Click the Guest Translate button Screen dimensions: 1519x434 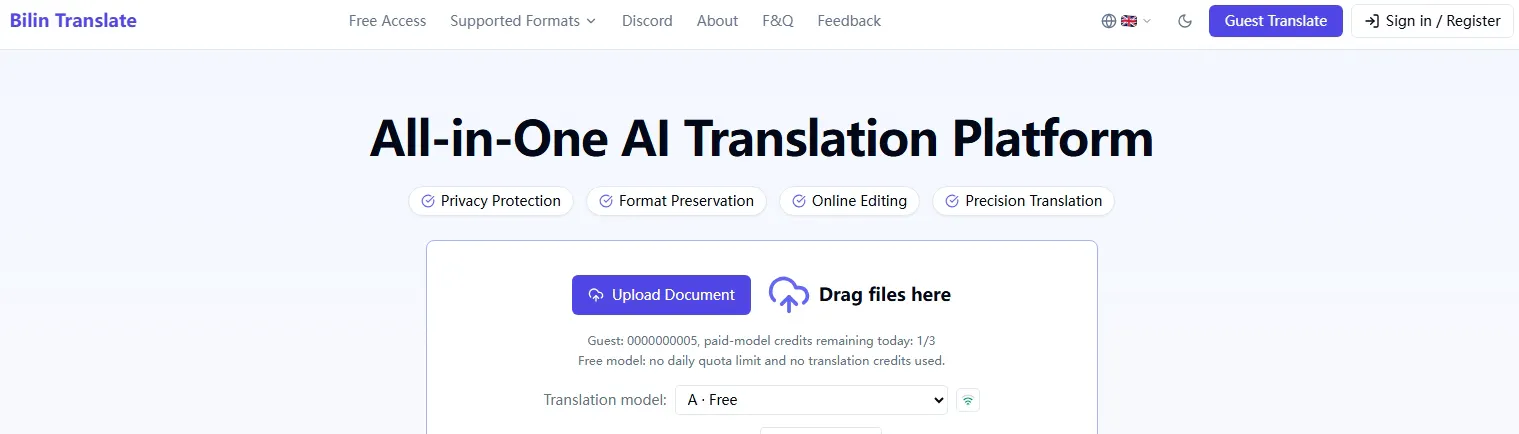point(1276,21)
